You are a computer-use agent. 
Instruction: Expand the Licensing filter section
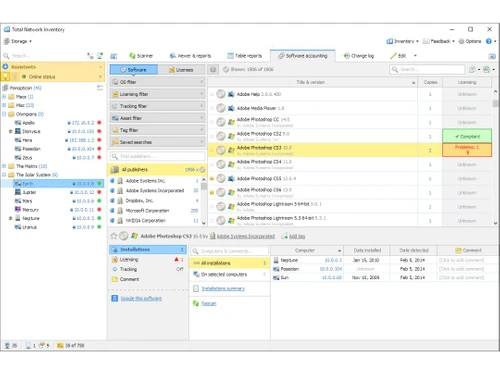pyautogui.click(x=157, y=94)
